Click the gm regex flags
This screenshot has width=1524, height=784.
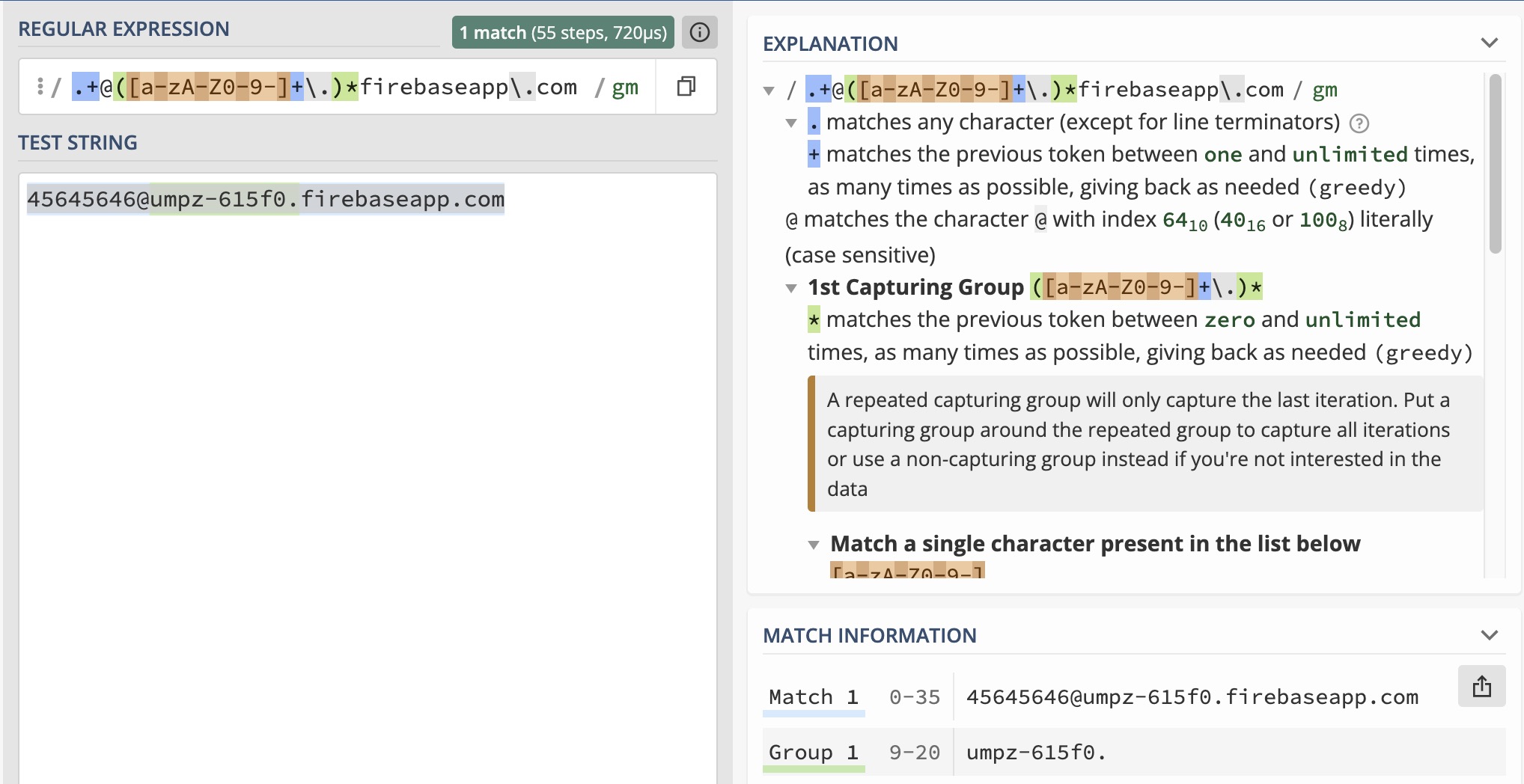[x=624, y=88]
